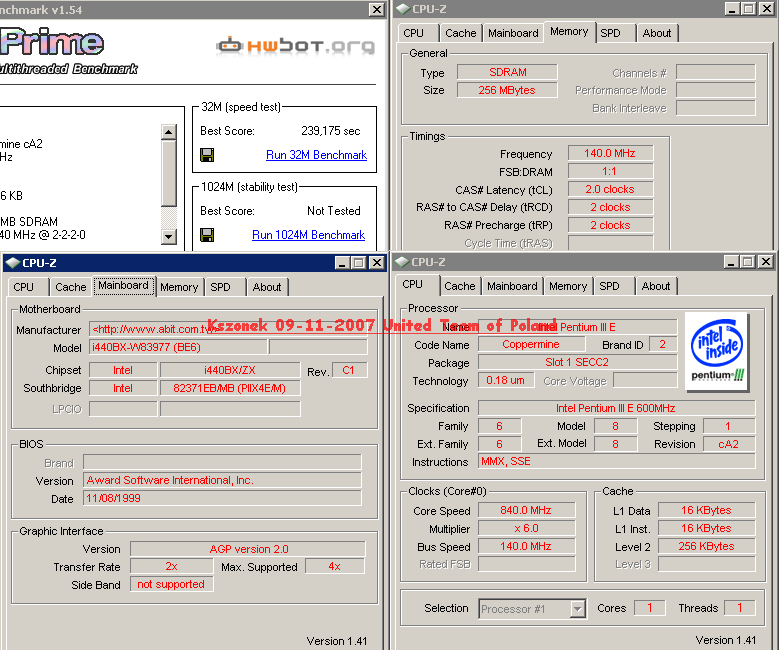
Task: Click the Instructions MMX, SSE field
Action: (616, 461)
